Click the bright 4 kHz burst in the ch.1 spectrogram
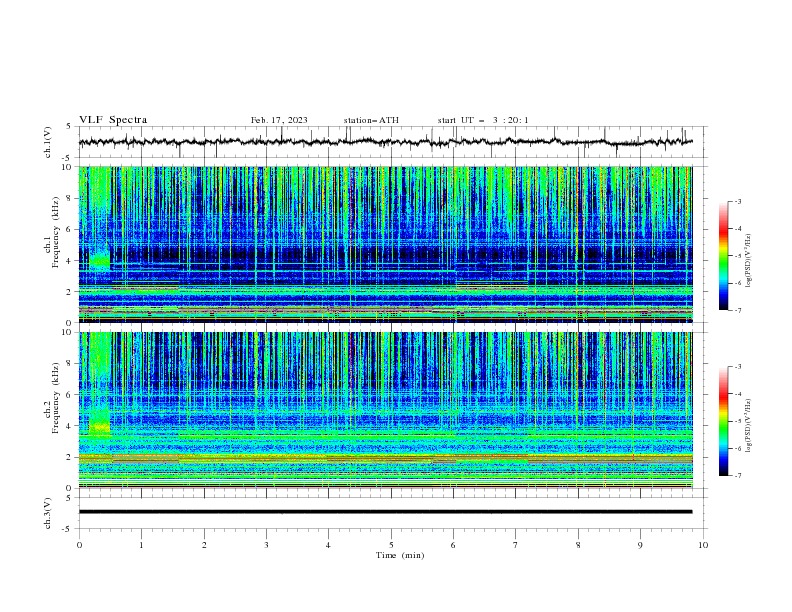The height and width of the screenshot is (612, 792). coord(100,261)
